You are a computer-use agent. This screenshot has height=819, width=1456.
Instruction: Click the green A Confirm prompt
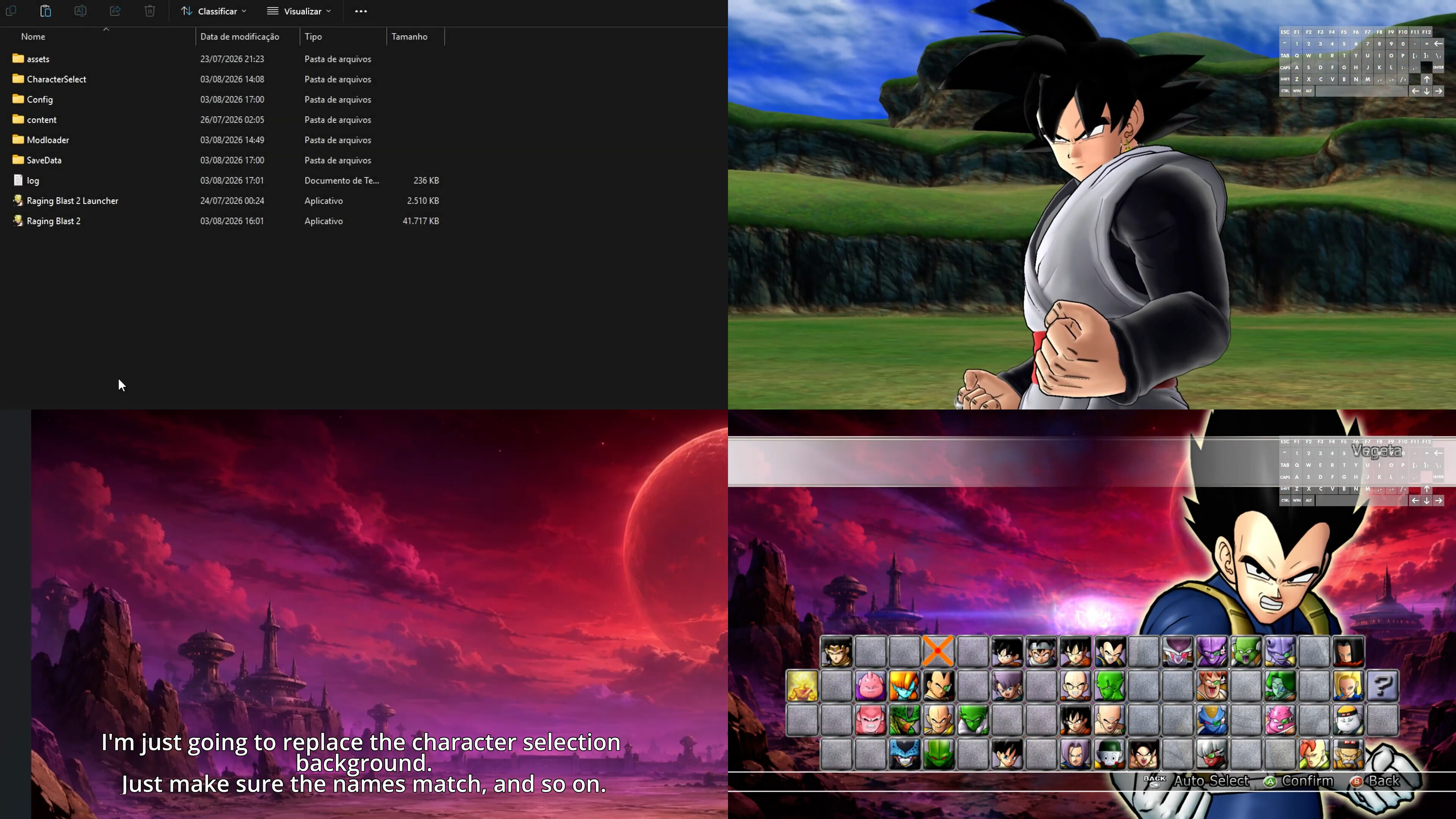pos(1299,781)
